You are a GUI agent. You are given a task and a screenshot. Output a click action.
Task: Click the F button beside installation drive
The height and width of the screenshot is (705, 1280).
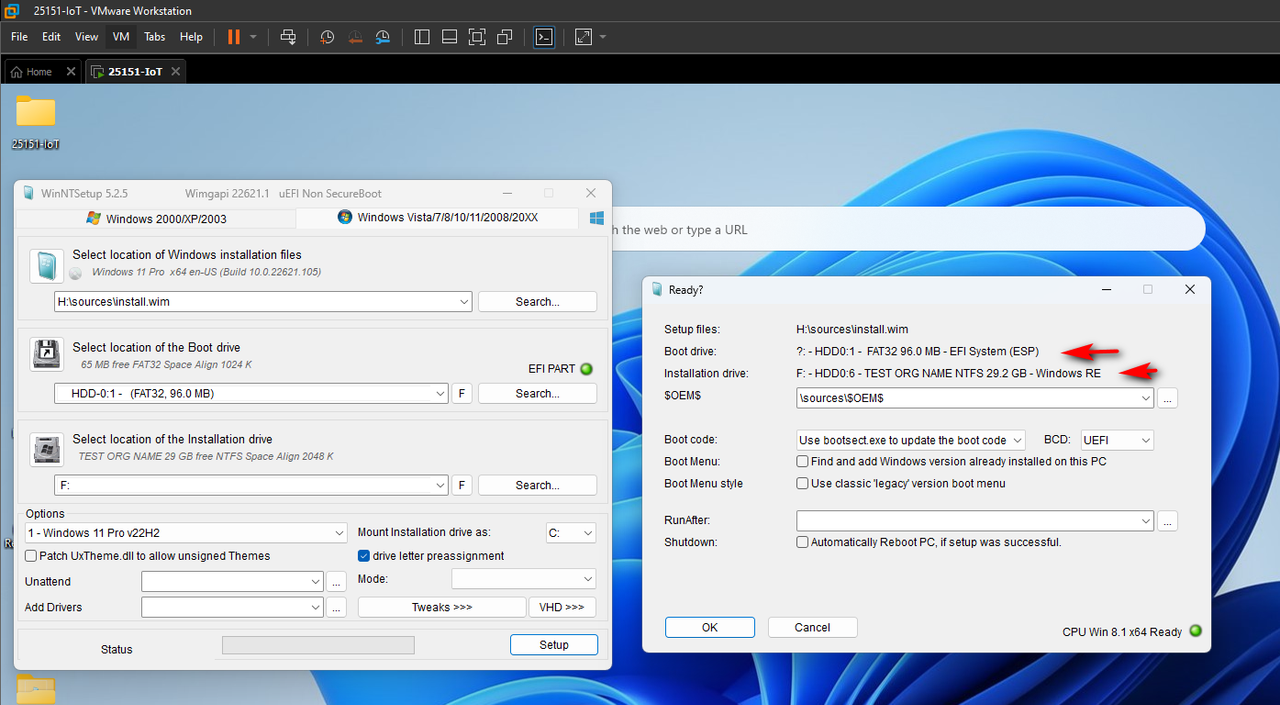point(463,486)
